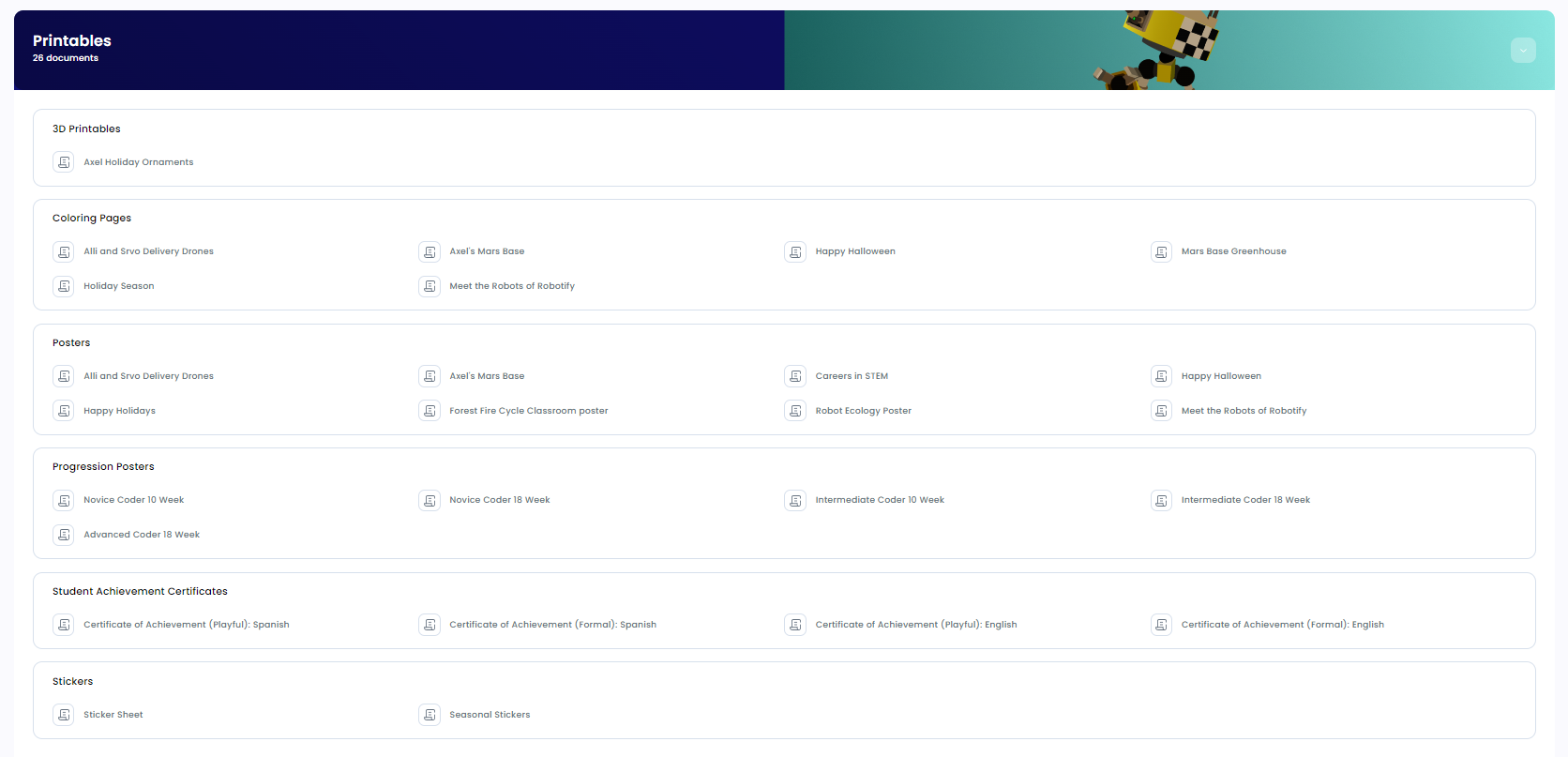The image size is (1568, 757).
Task: Click the document icon beside Mars Base Greenhouse
Action: [x=1161, y=251]
